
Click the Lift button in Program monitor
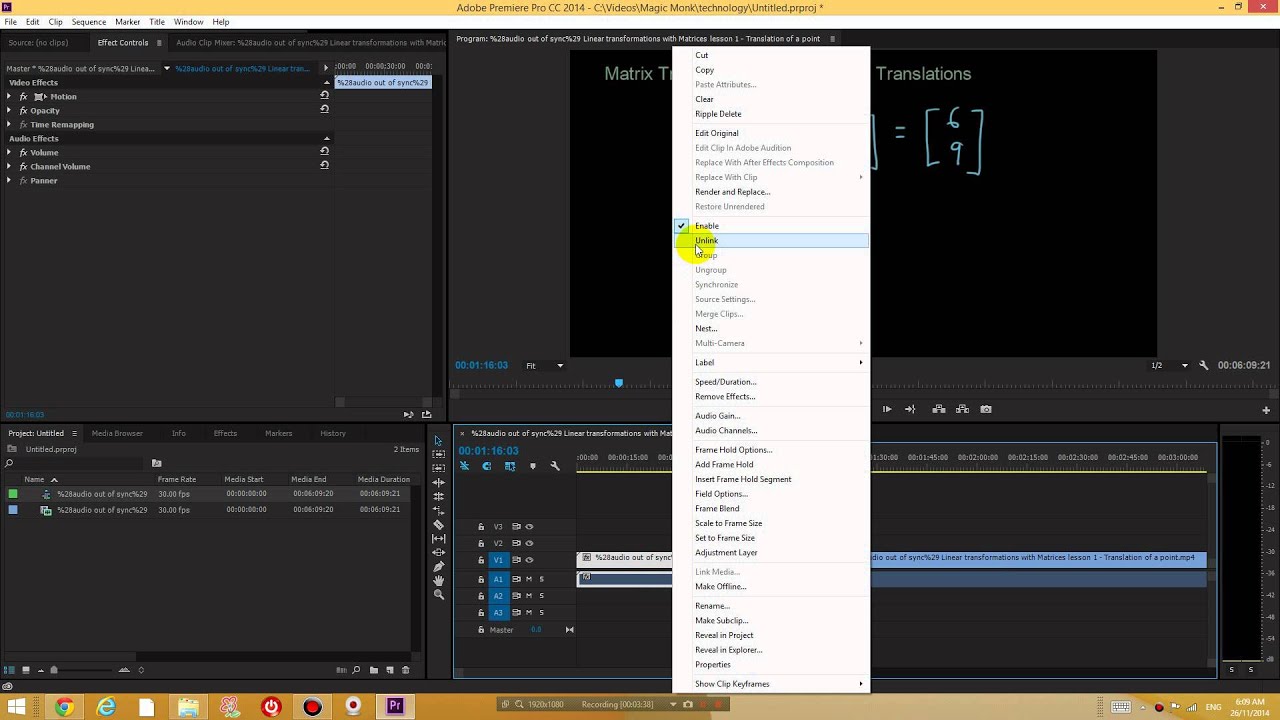click(938, 409)
